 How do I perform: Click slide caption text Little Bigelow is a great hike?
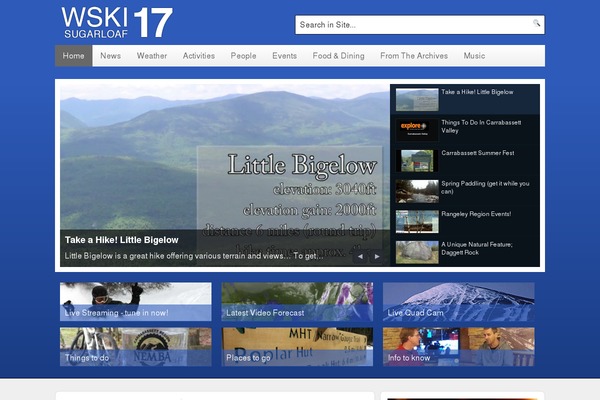click(x=194, y=256)
